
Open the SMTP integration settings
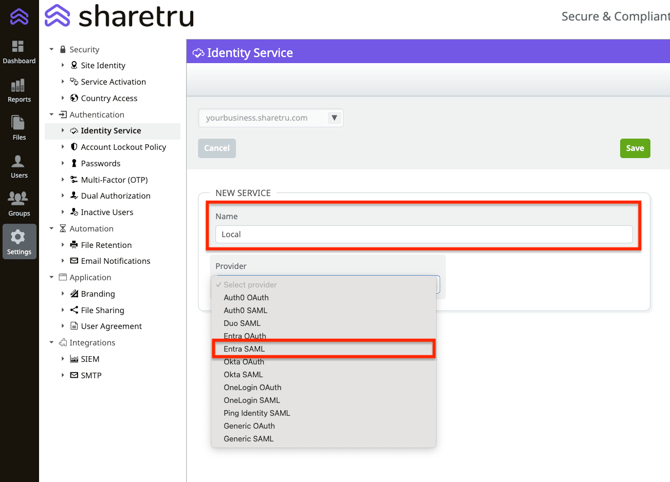pyautogui.click(x=91, y=375)
